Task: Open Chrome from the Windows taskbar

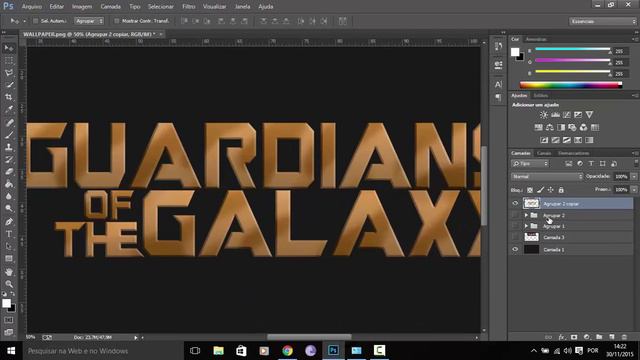Action: click(x=287, y=351)
